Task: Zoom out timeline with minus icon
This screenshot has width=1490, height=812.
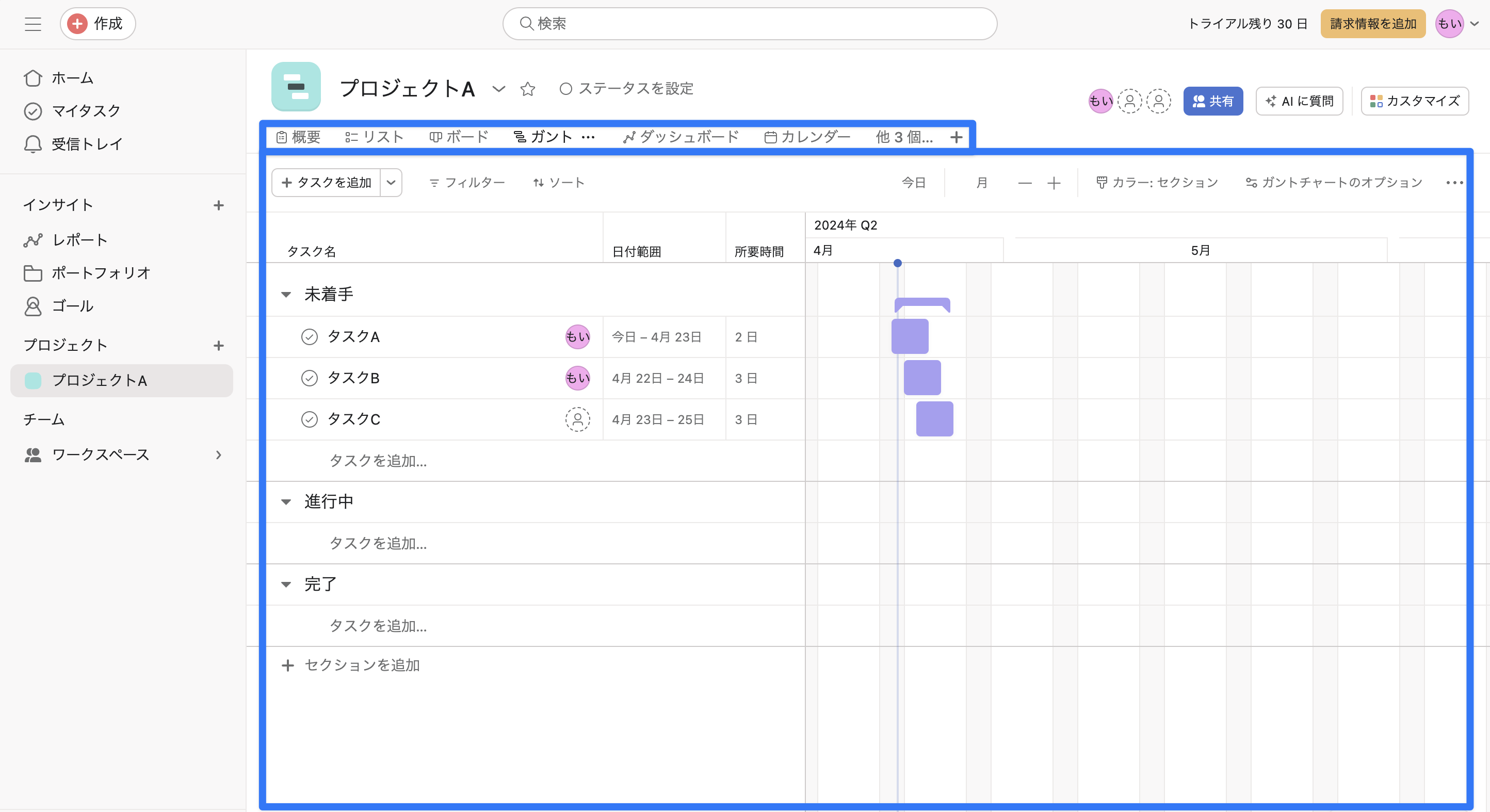Action: (1025, 183)
